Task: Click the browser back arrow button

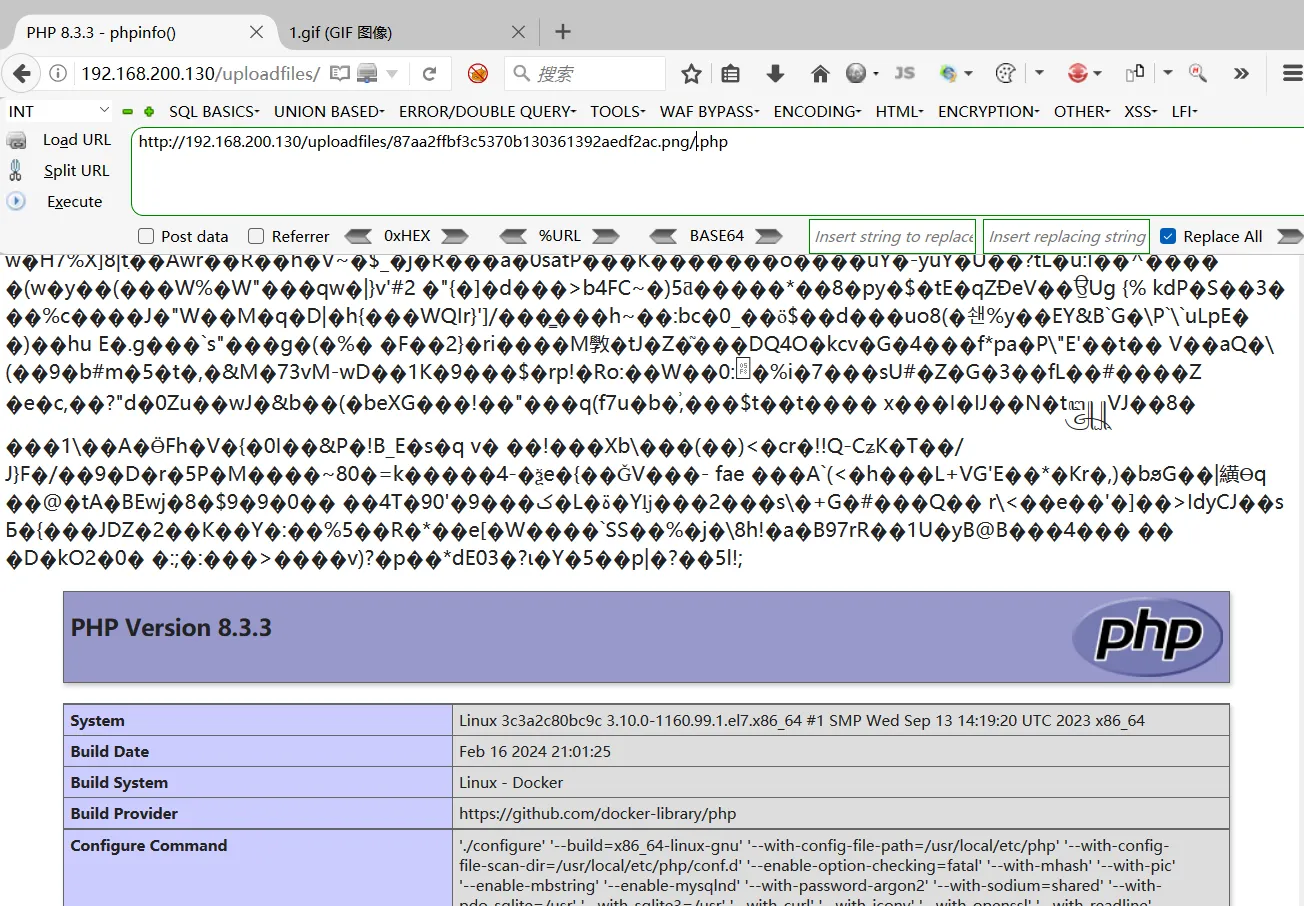Action: tap(22, 73)
